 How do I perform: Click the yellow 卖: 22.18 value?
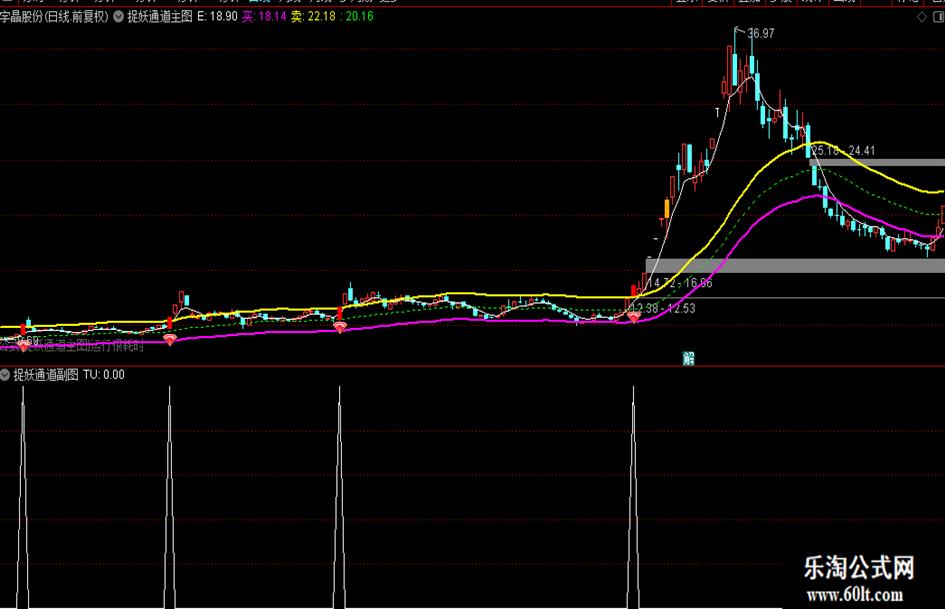tap(313, 17)
